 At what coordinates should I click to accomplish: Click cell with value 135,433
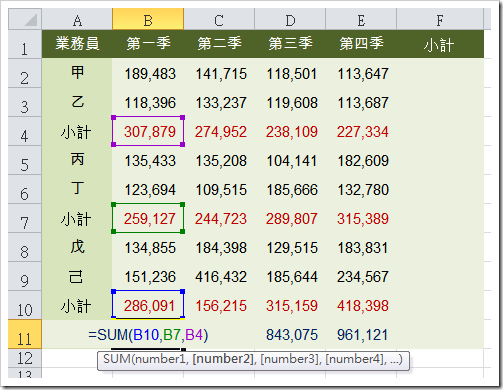click(148, 160)
